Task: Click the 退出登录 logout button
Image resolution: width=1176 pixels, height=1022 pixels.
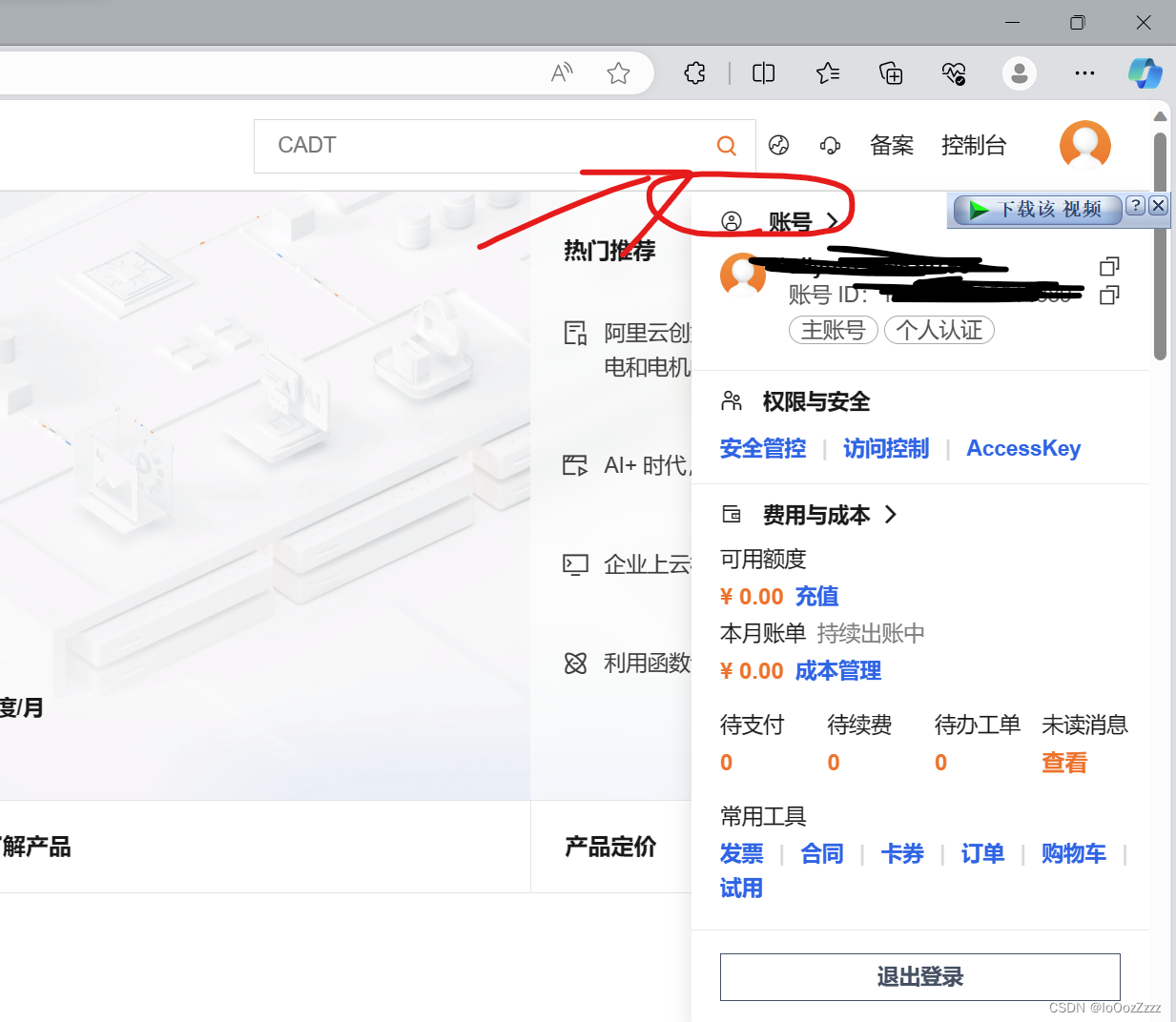Action: coord(920,977)
